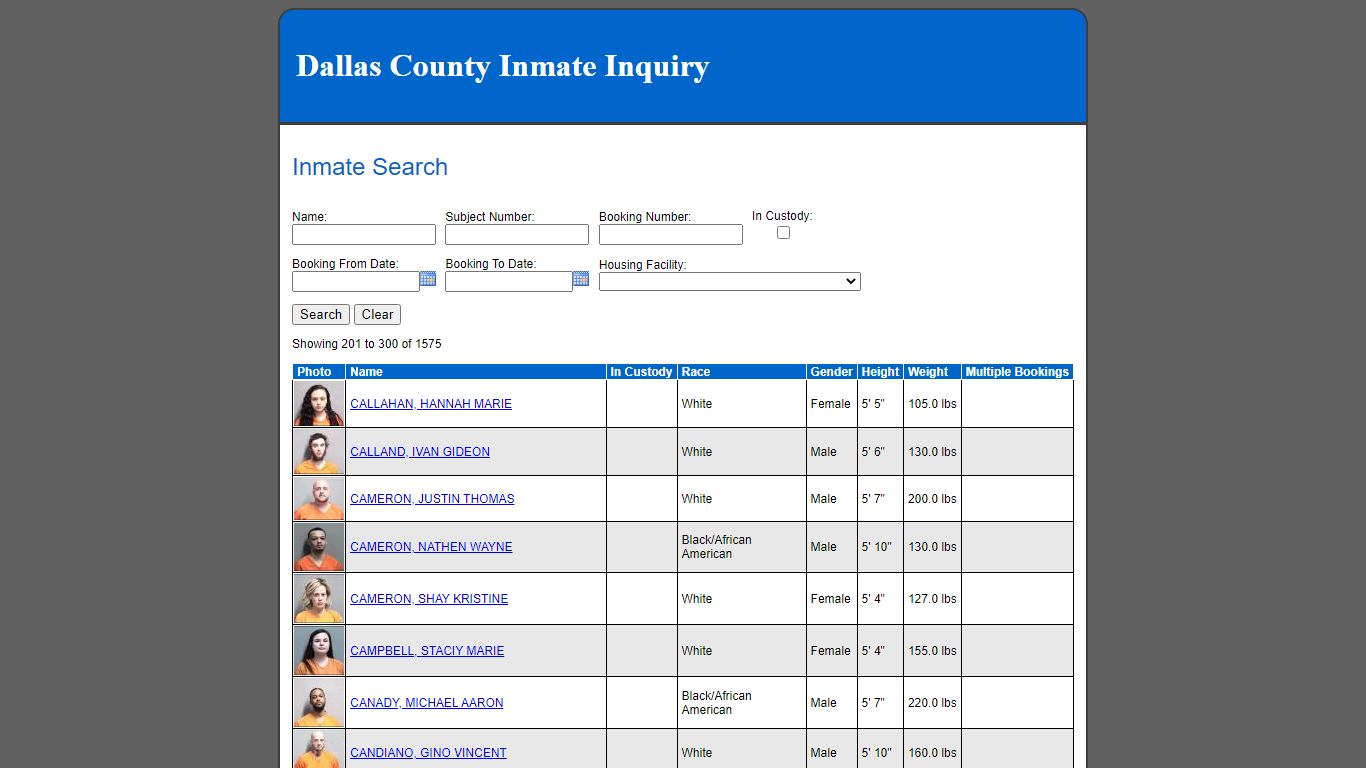Click the Clear button
This screenshot has height=768, width=1366.
tap(377, 314)
